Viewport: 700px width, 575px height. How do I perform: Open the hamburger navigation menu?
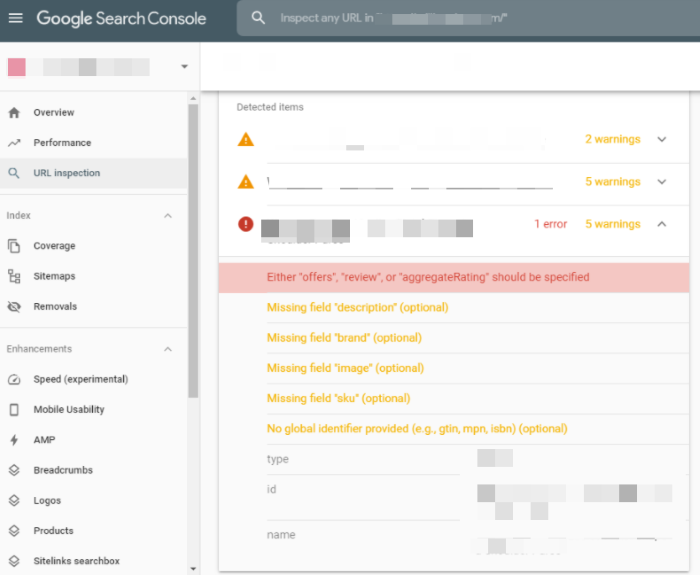(x=16, y=18)
